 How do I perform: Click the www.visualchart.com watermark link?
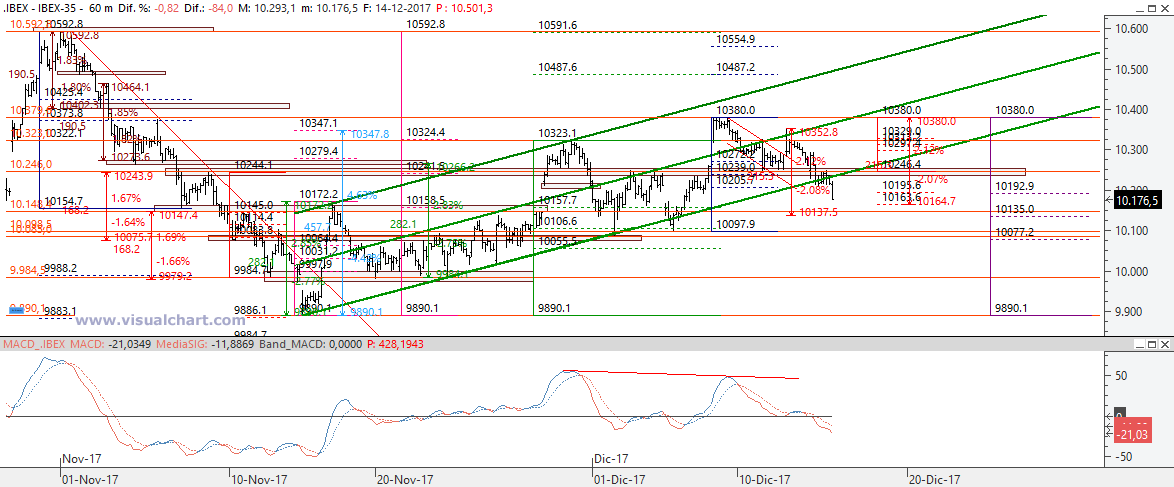153,321
